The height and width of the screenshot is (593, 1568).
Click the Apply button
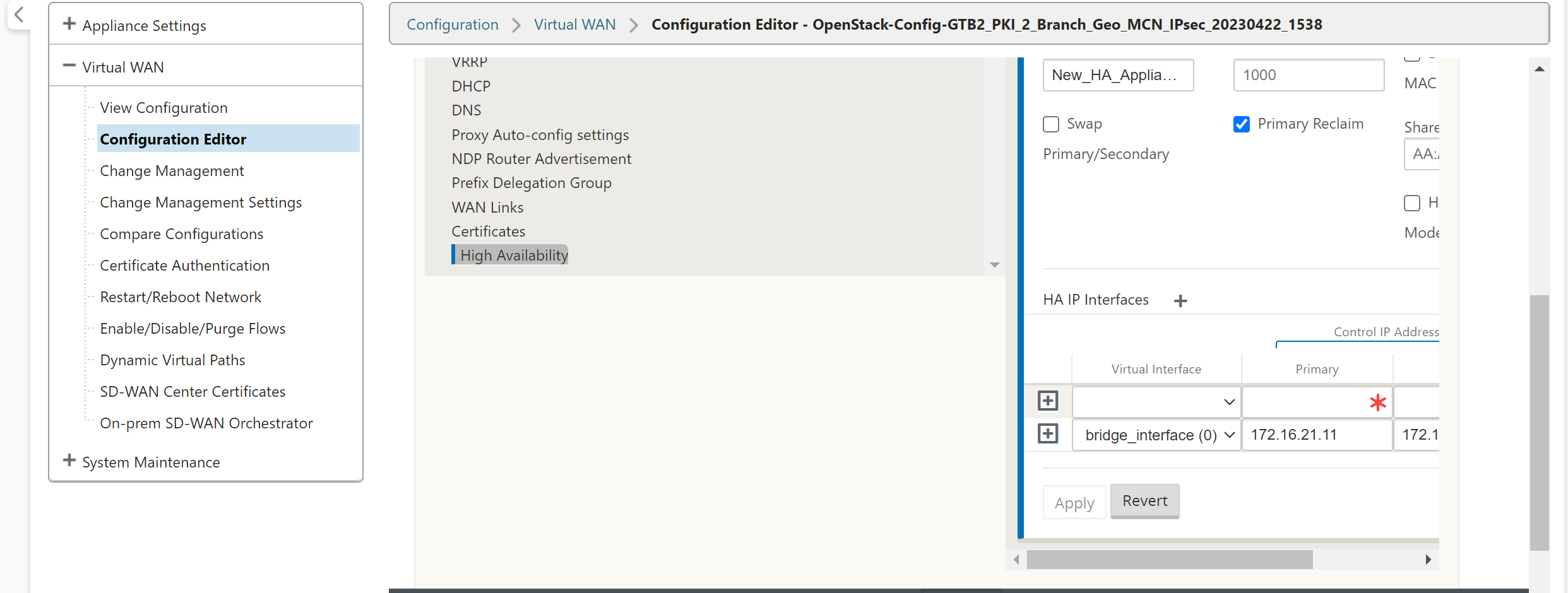coord(1074,503)
